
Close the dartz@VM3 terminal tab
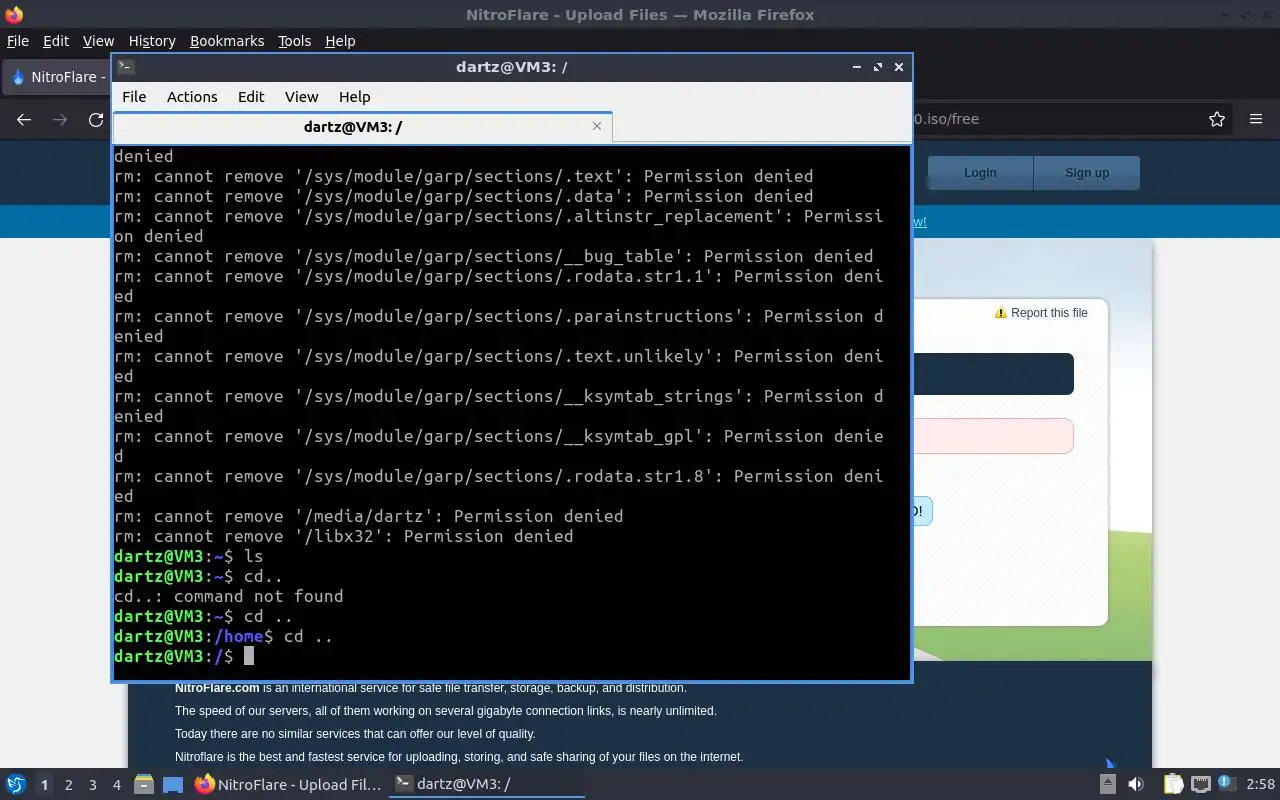[597, 126]
